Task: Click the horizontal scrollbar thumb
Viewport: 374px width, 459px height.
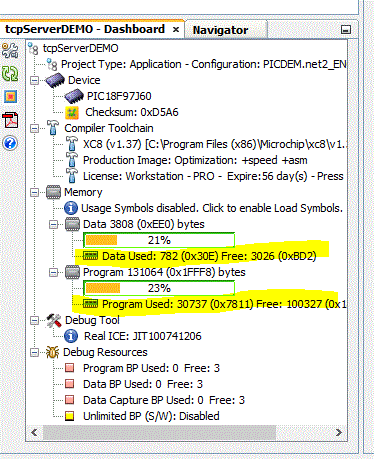Action: pos(159,432)
